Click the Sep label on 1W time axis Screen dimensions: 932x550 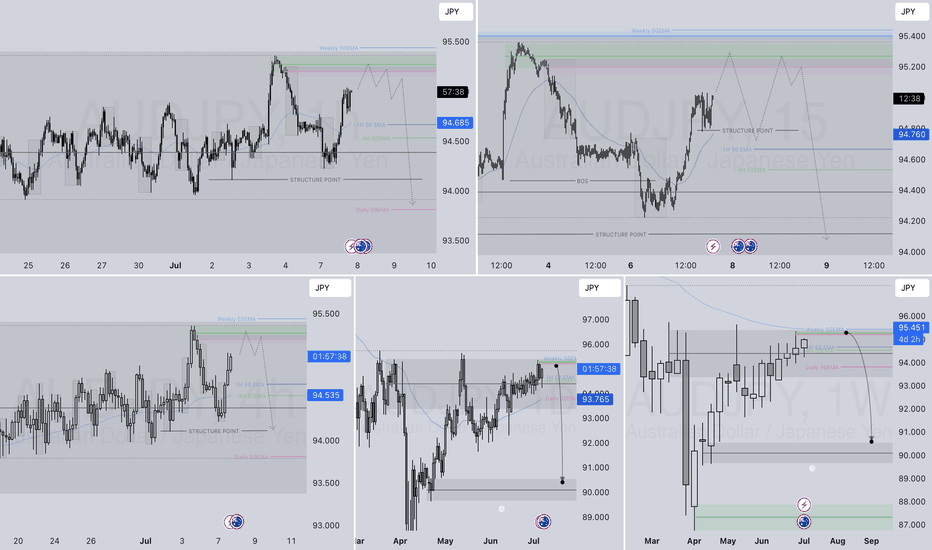coord(871,541)
